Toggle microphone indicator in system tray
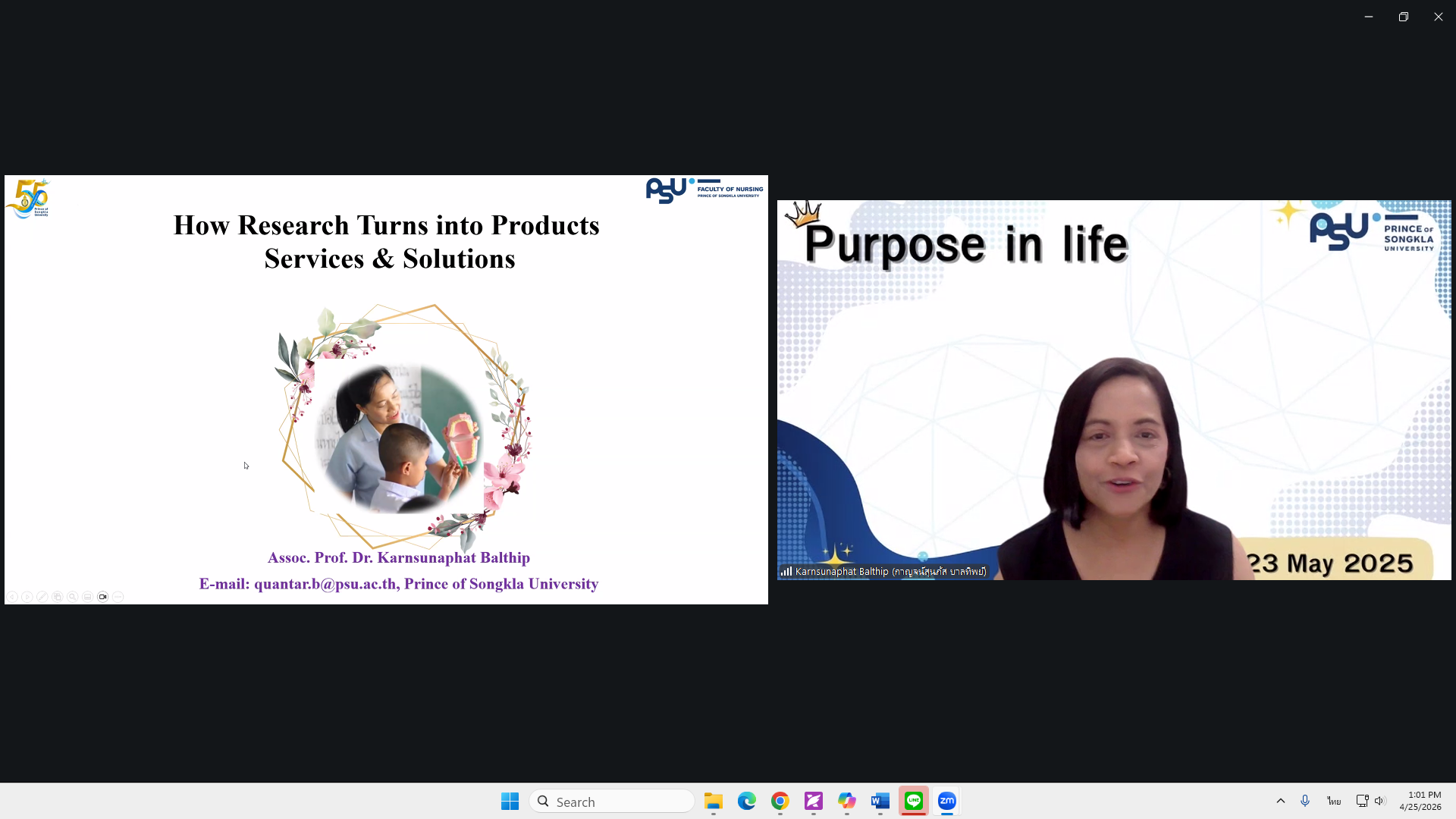Screen dimensions: 1456x819 1305,801
